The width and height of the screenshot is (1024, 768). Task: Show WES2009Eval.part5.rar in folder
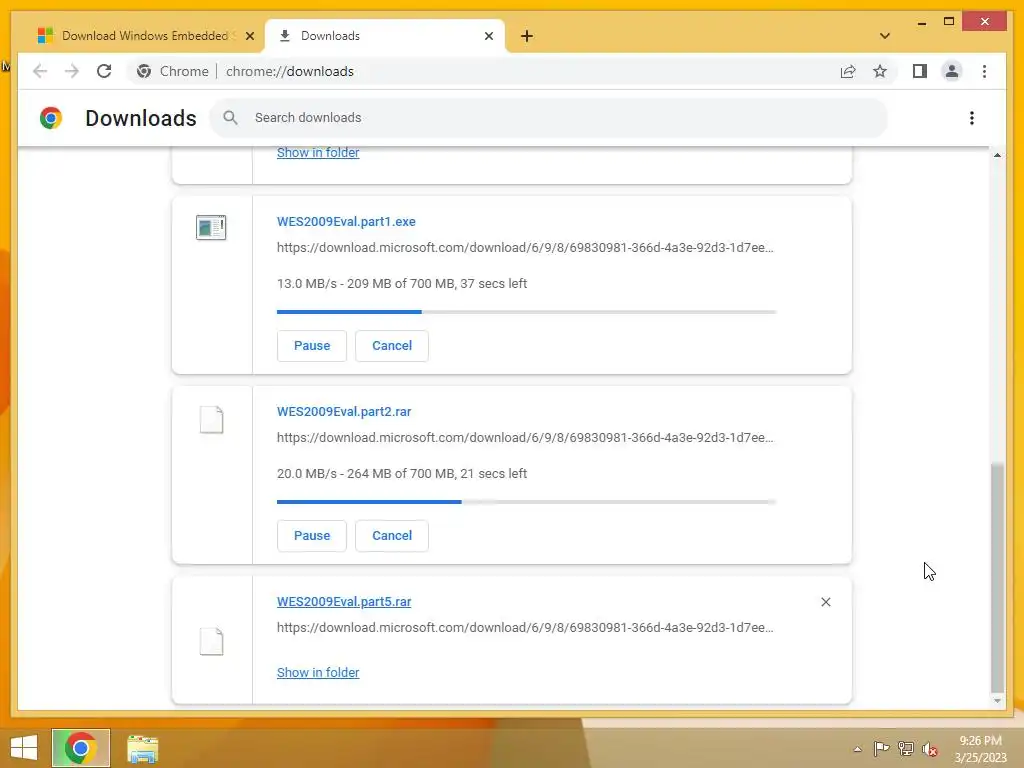pos(318,672)
